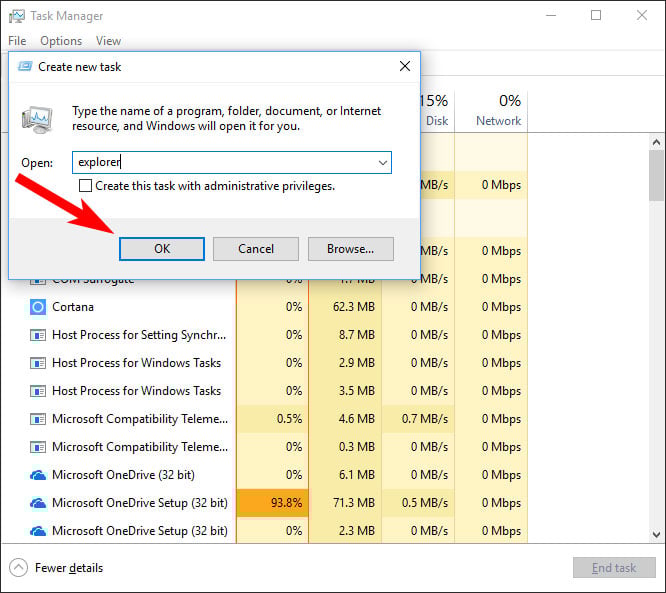The width and height of the screenshot is (666, 593).
Task: Click the 0.3 MB memory value
Action: pos(357,447)
